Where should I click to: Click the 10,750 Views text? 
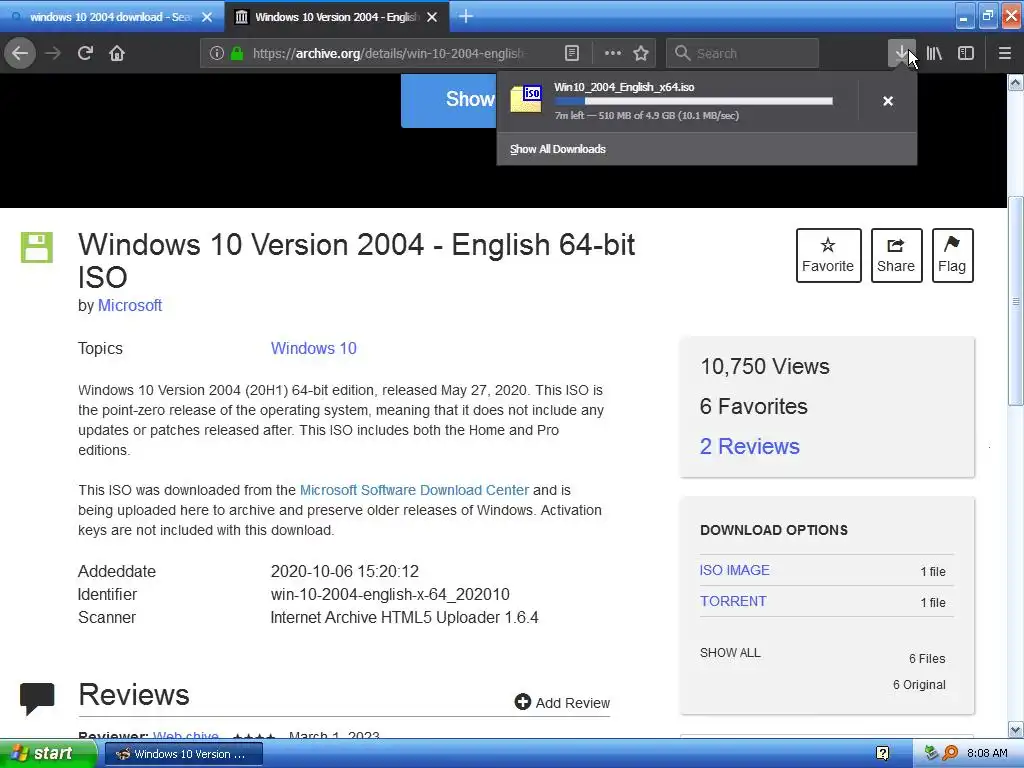[x=765, y=366]
